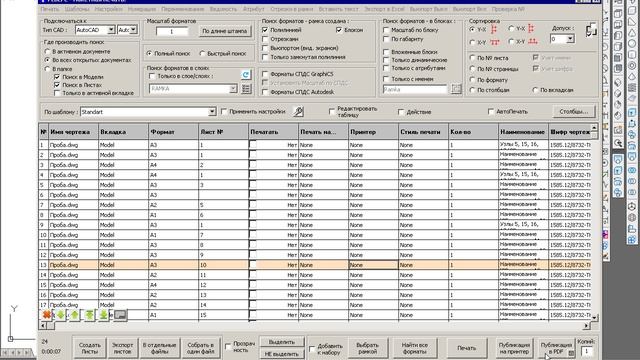This screenshot has width=640, height=360.
Task: Select В папке radio button
Action: [x=47, y=69]
